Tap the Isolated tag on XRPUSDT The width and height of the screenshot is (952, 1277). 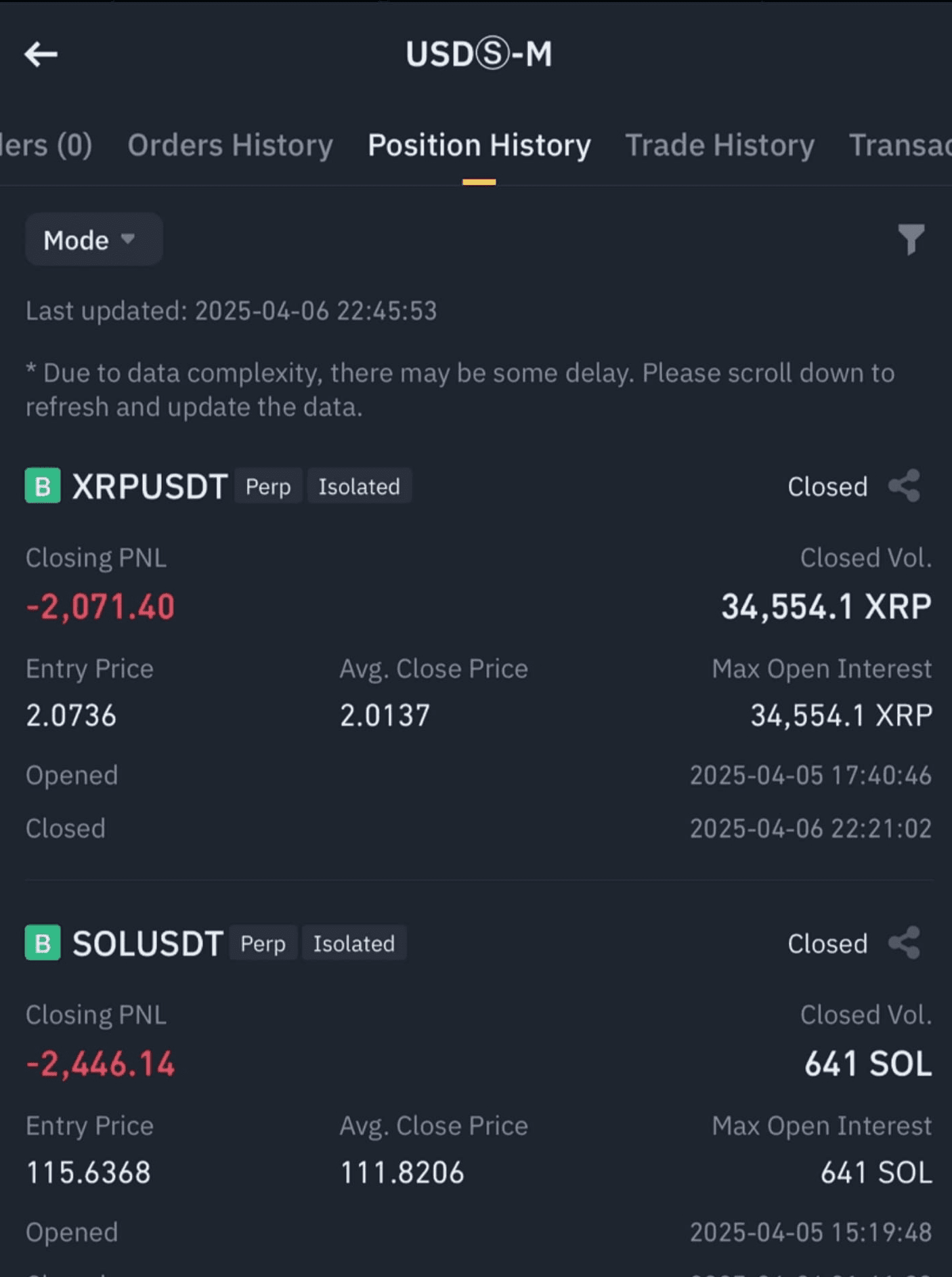point(360,486)
